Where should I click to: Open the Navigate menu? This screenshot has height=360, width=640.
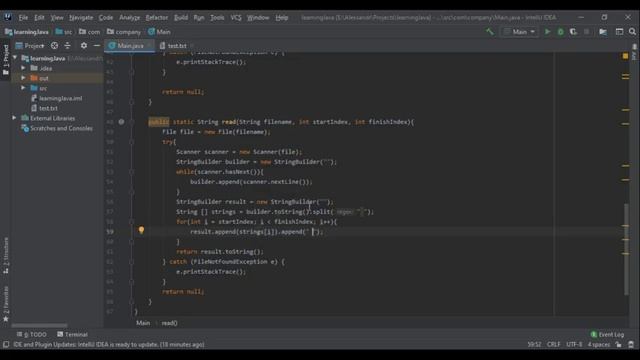pos(81,18)
